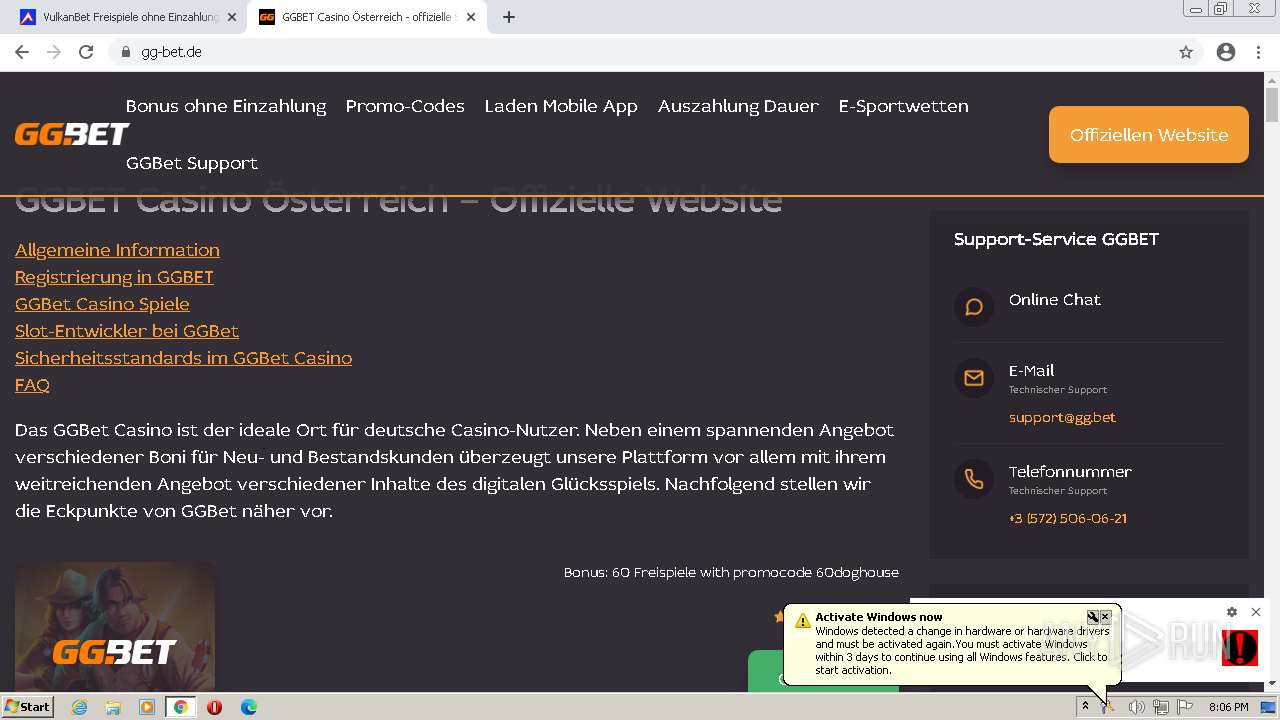Image resolution: width=1280 pixels, height=720 pixels.
Task: Click the +3 (572) 506-06-21 phone link
Action: 1068,518
